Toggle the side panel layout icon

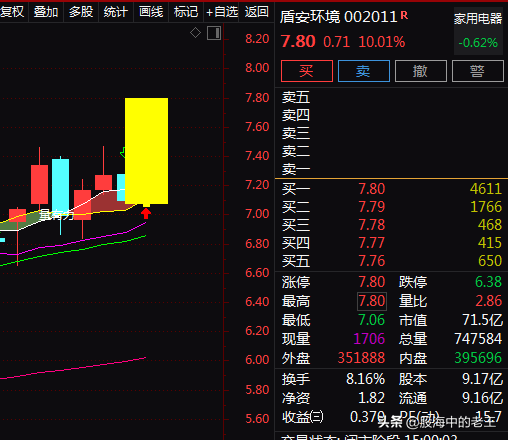214,33
